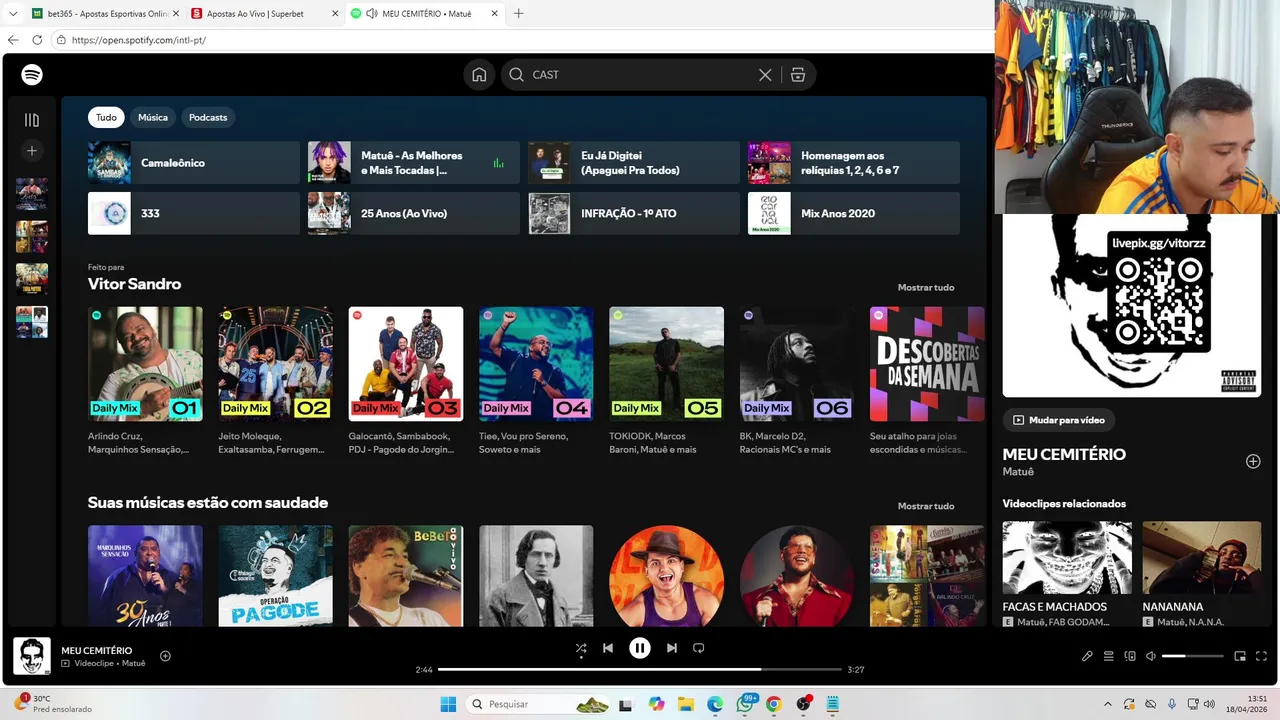The image size is (1280, 720).
Task: Open a new browser tab
Action: click(518, 14)
